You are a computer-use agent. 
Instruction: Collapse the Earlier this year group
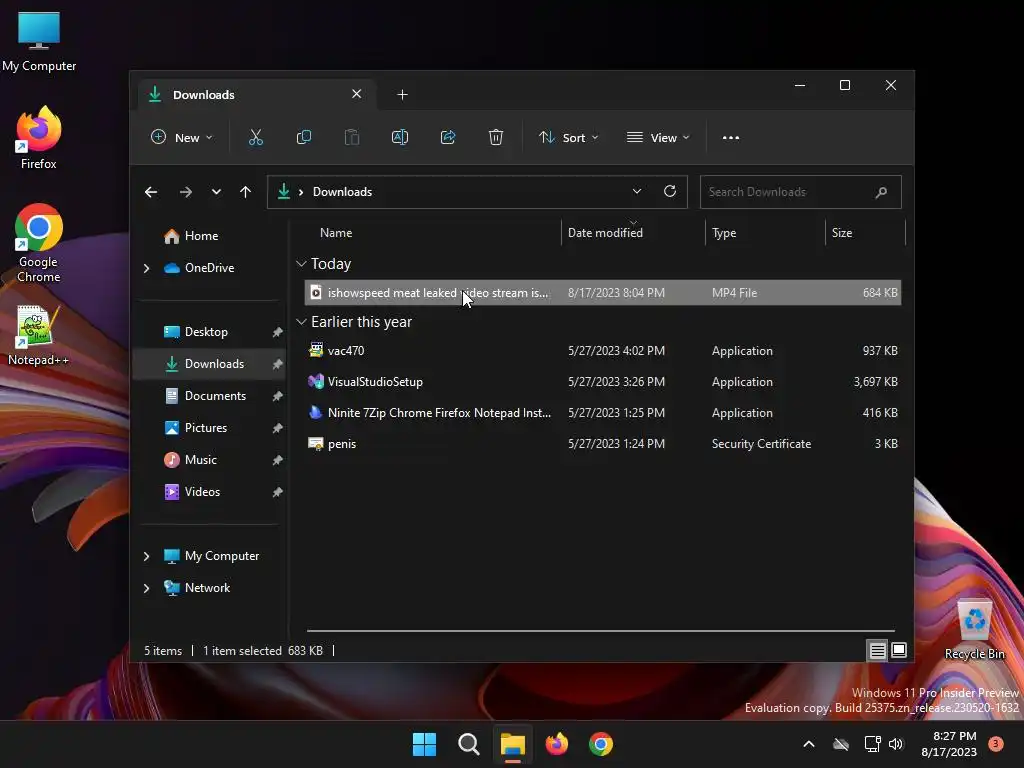point(301,322)
